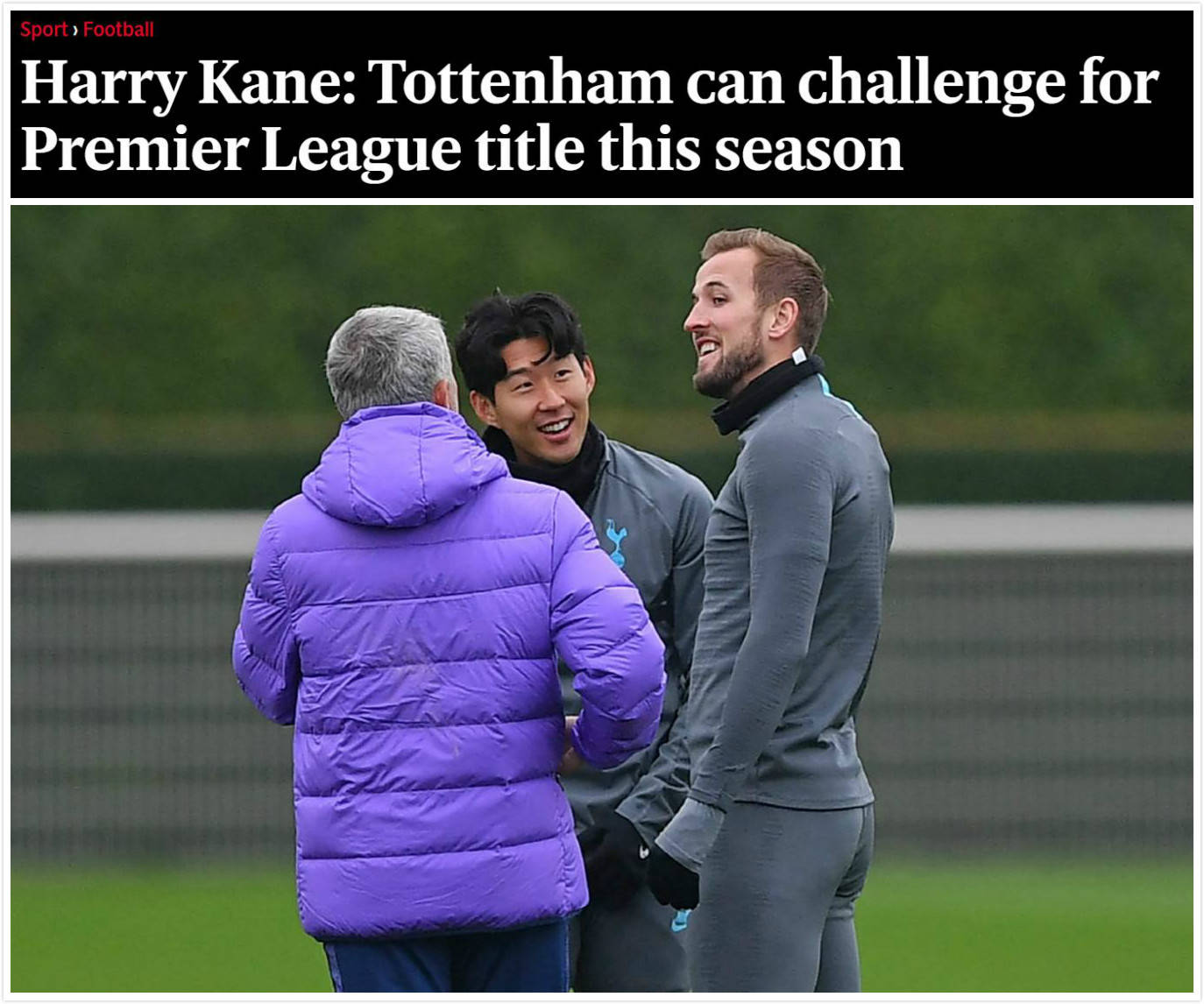Image resolution: width=1204 pixels, height=1004 pixels.
Task: Open the Football breadcrumb link
Action: 118,30
